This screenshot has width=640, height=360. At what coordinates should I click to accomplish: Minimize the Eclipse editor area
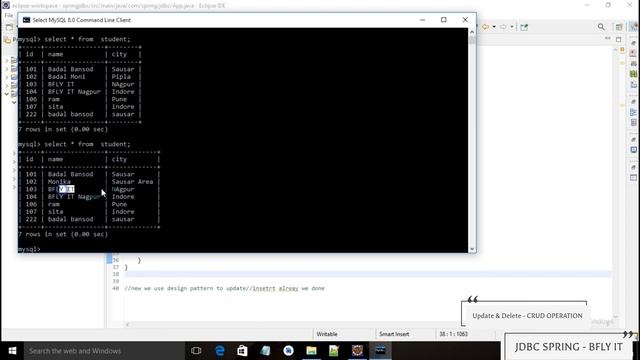click(x=608, y=38)
